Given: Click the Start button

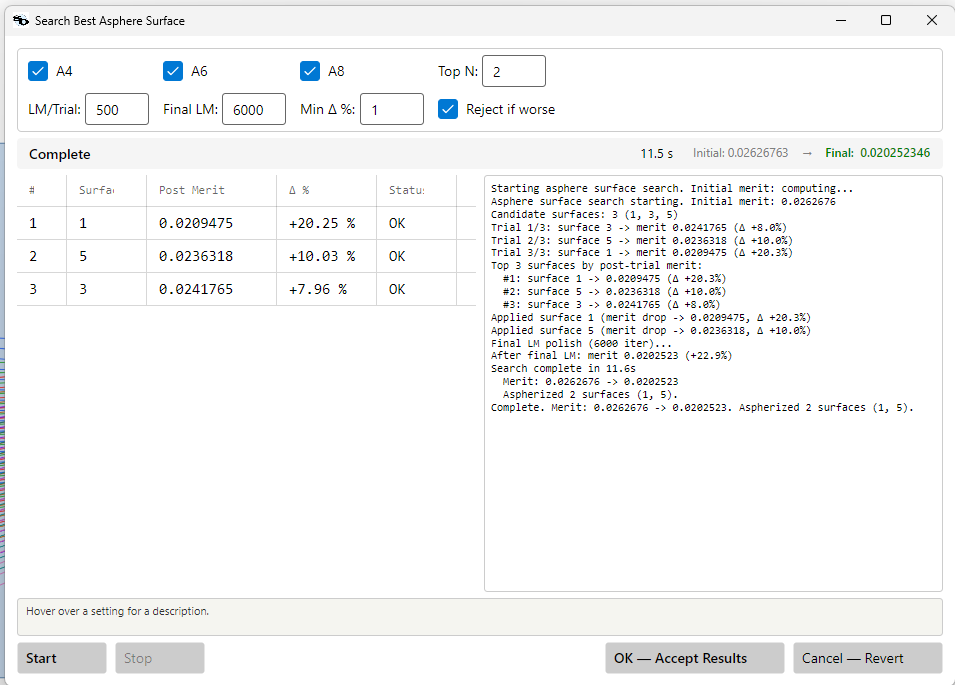Looking at the screenshot, I should (62, 658).
